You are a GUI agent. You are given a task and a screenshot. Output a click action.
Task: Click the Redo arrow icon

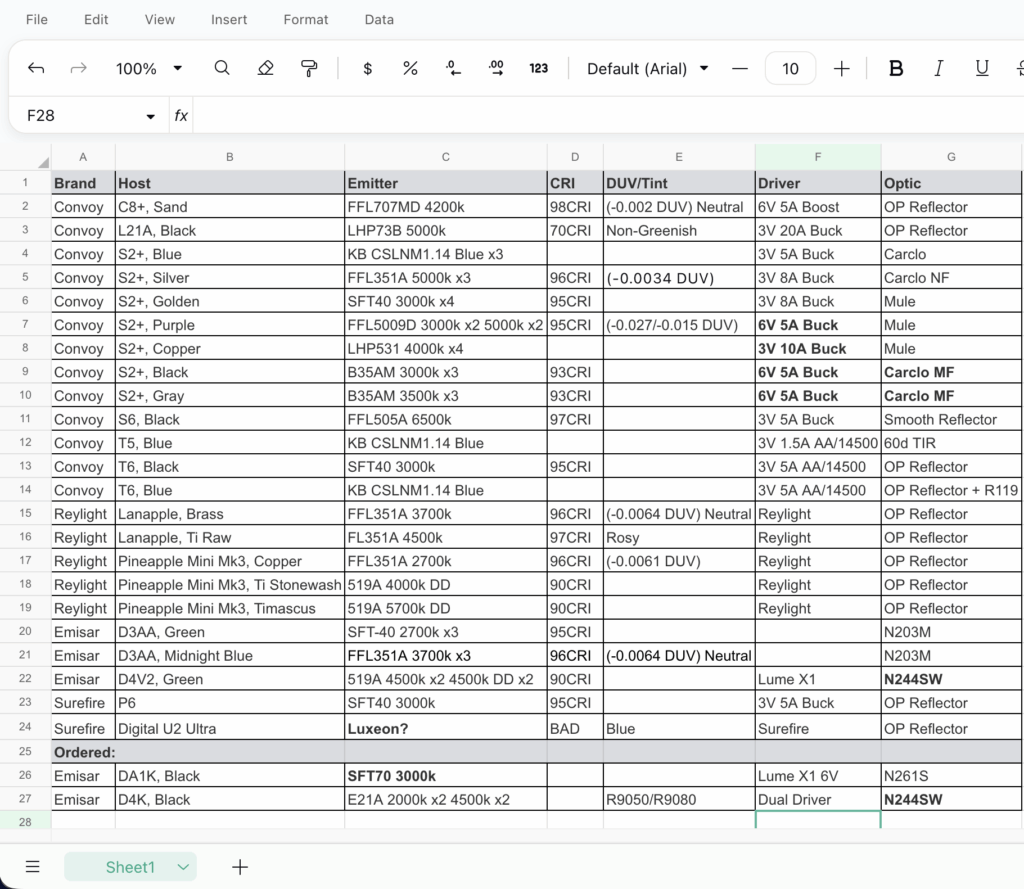pyautogui.click(x=78, y=68)
